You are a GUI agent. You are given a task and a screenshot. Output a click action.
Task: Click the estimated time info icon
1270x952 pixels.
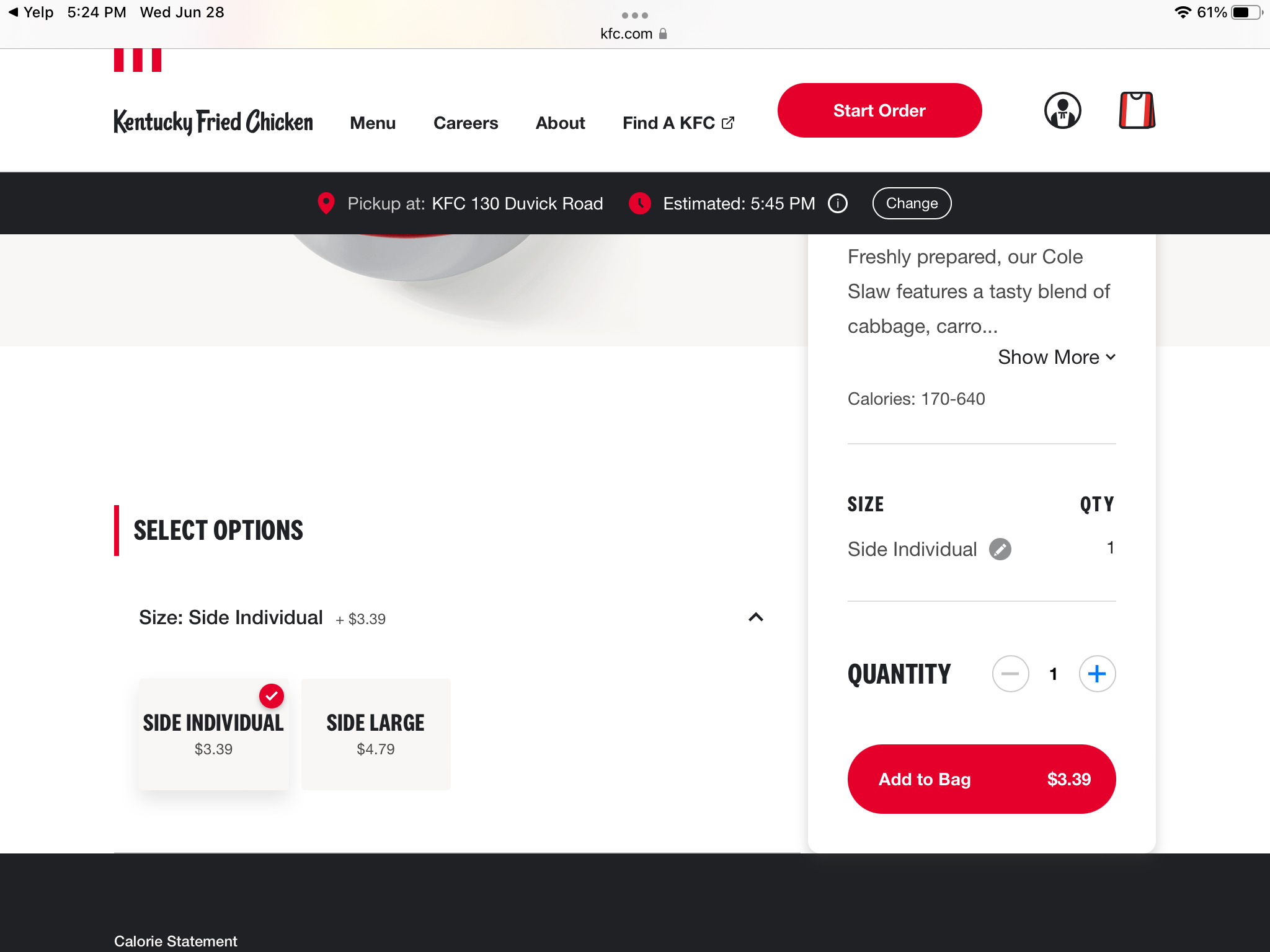[838, 203]
